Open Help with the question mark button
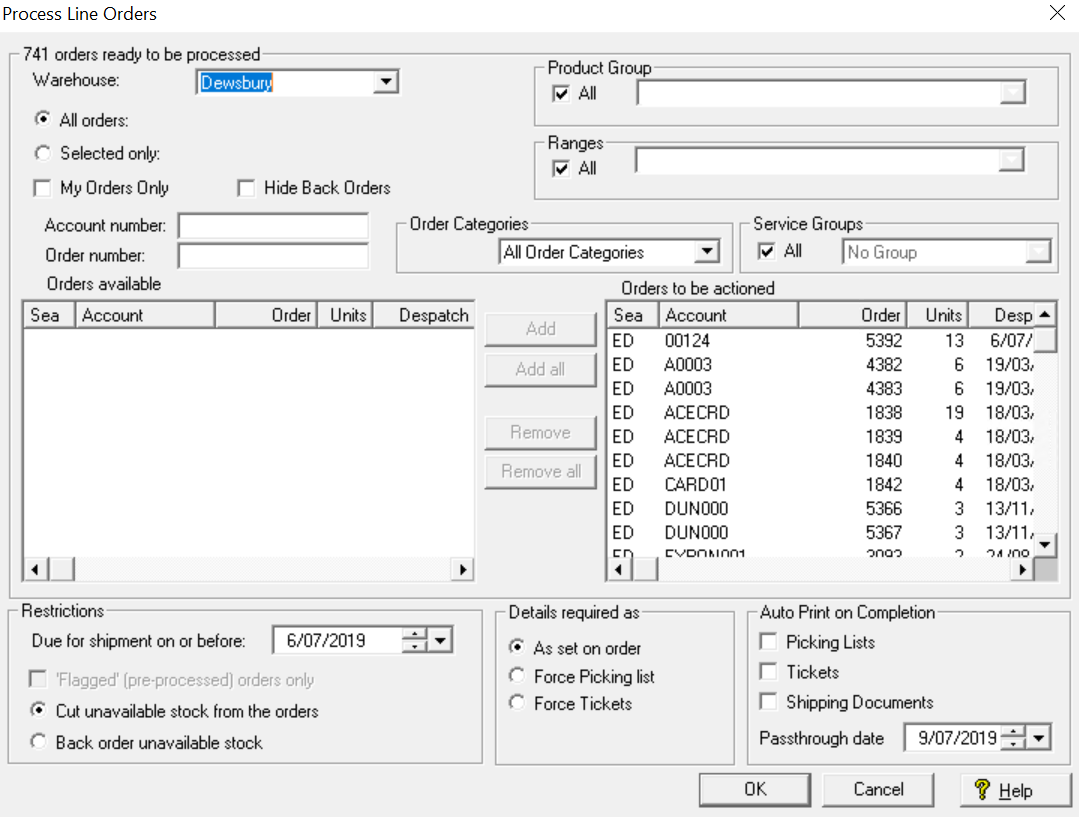Image resolution: width=1079 pixels, height=817 pixels. click(x=1015, y=790)
